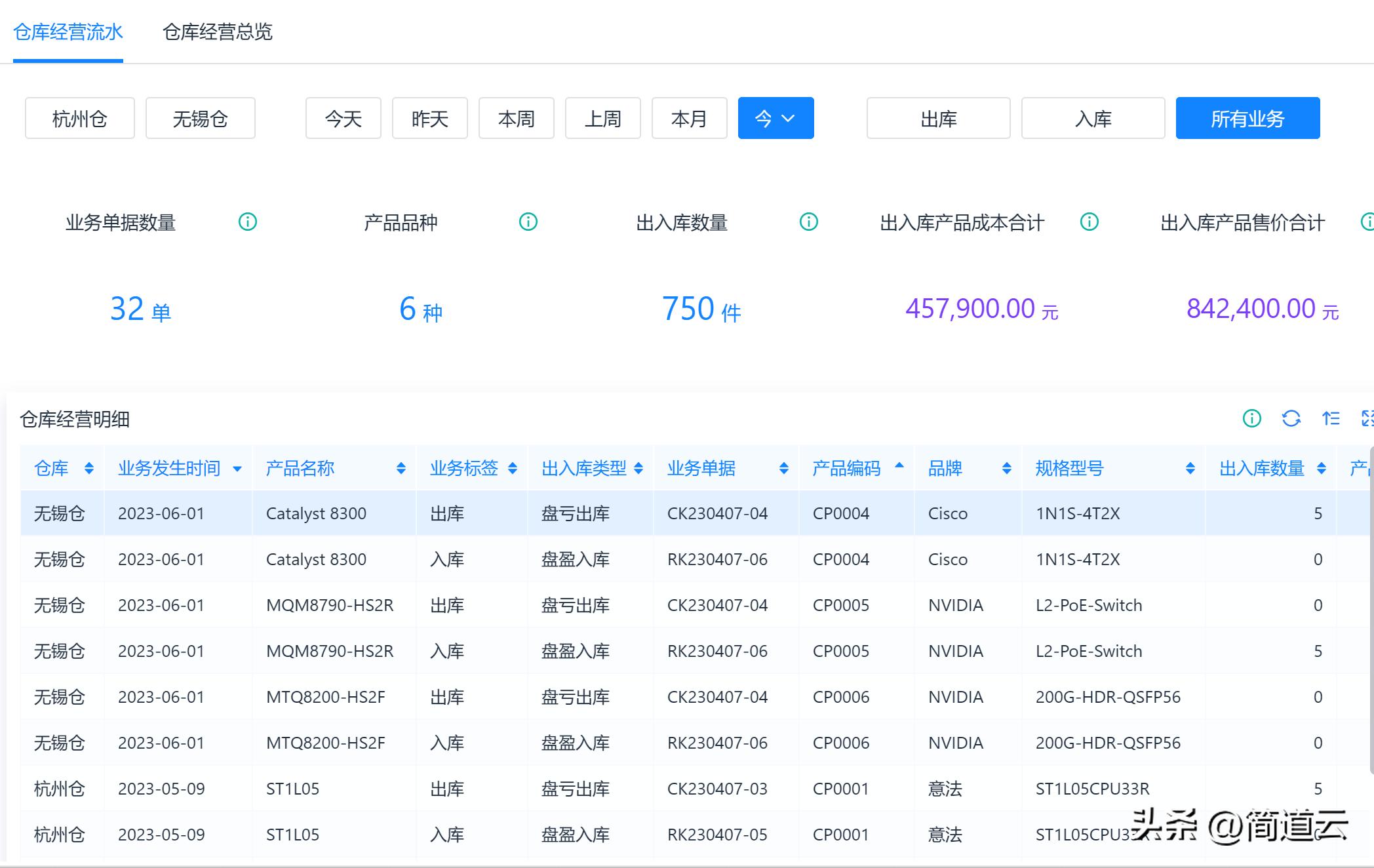Toggle warehouse filter to 杭州仓
This screenshot has width=1374, height=868.
coord(79,119)
